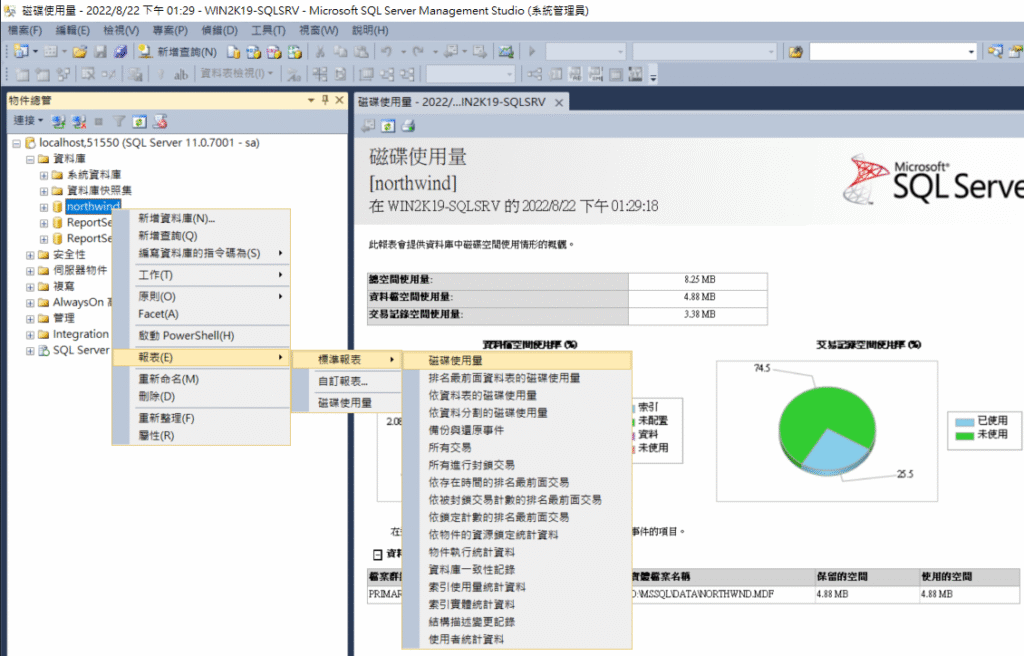The image size is (1024, 656).
Task: Select 新增資料庫(N)... in context menu
Action: pyautogui.click(x=201, y=218)
